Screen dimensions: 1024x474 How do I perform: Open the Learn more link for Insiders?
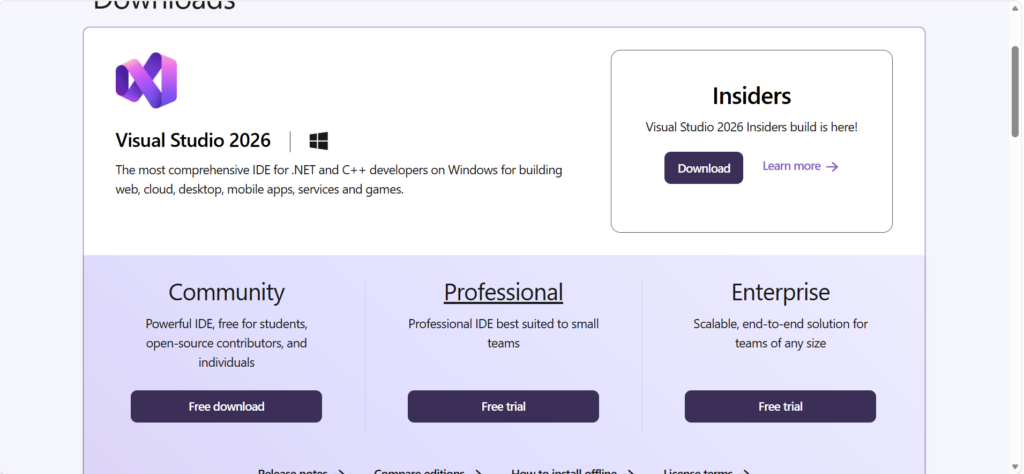click(800, 166)
